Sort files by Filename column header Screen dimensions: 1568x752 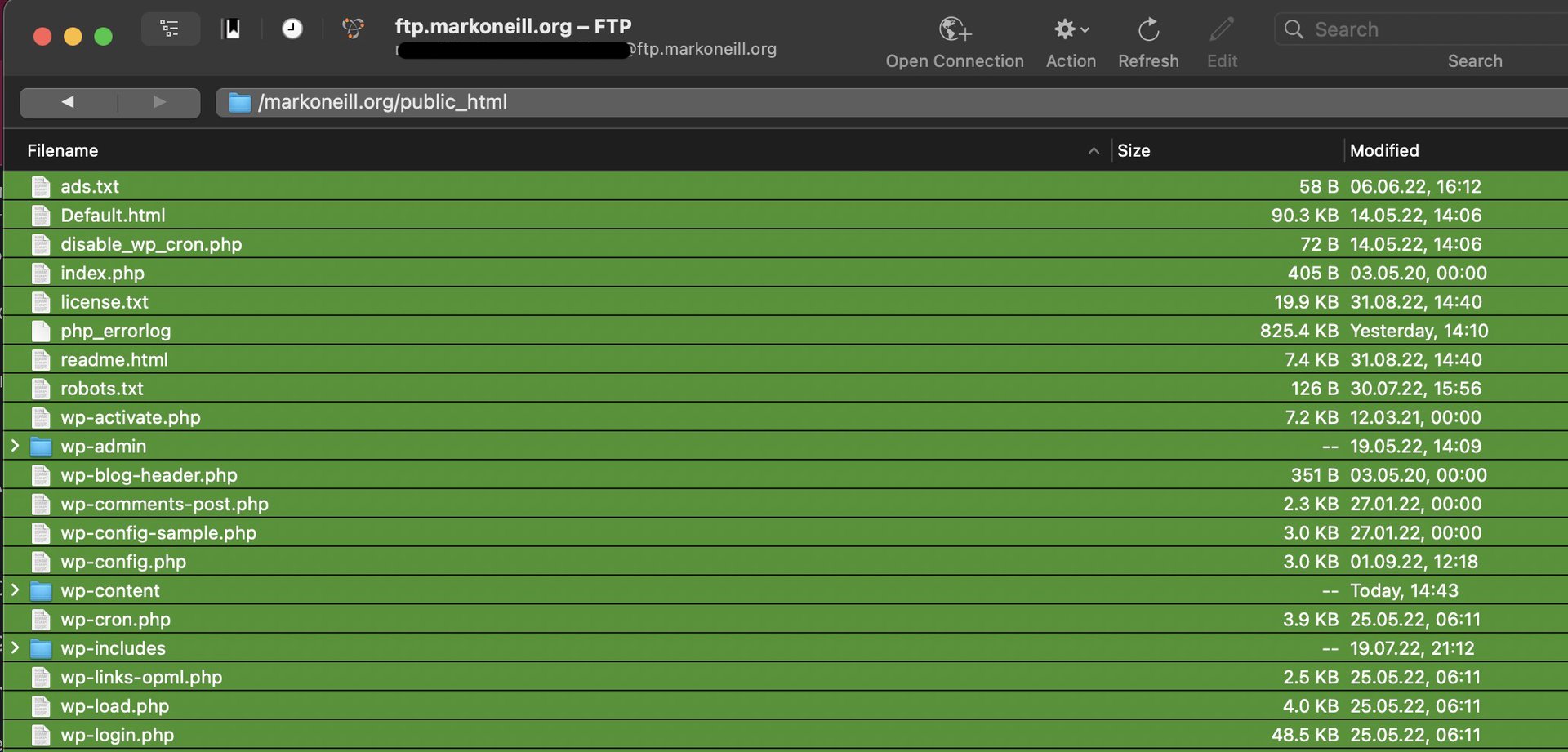[x=63, y=150]
